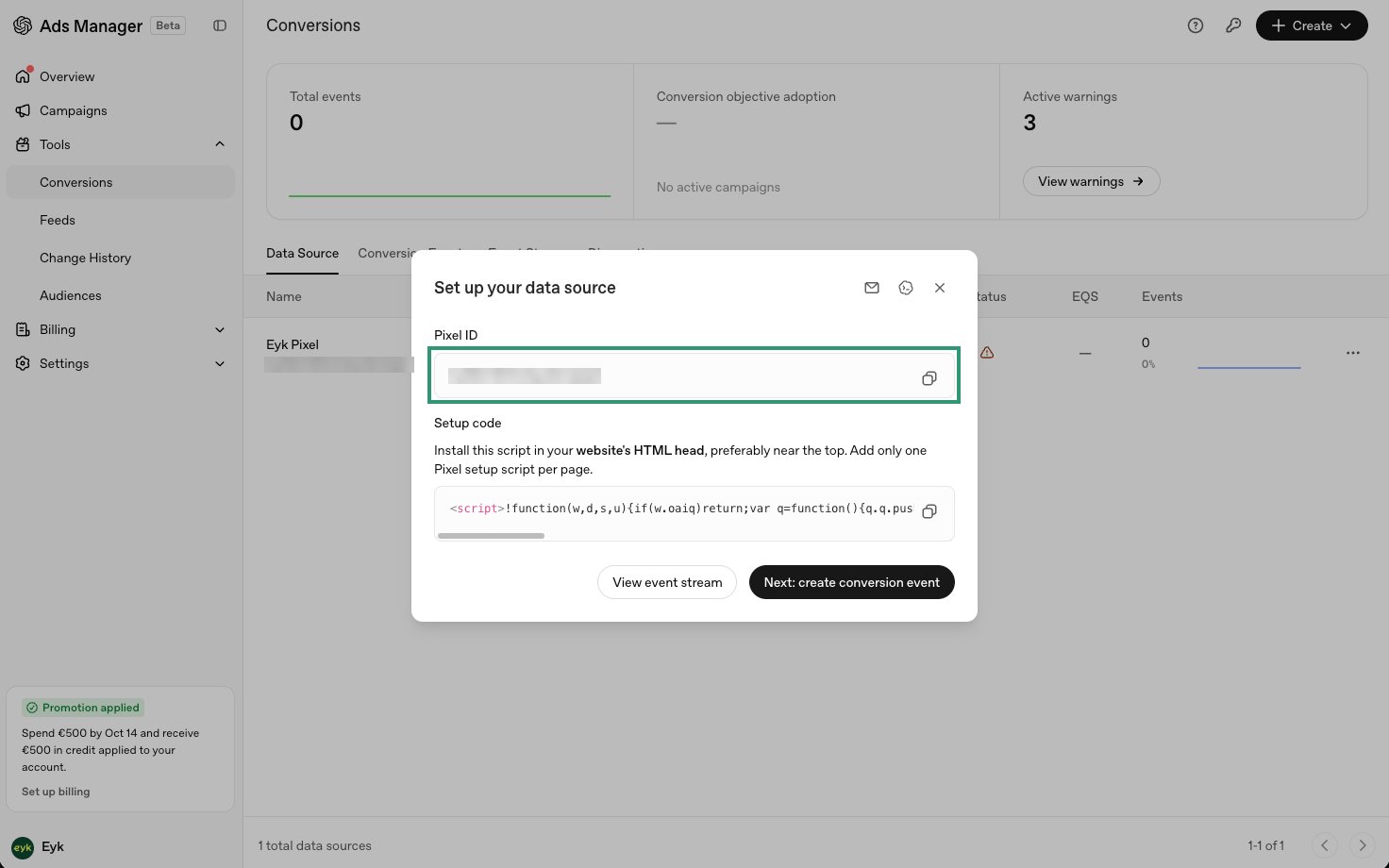Close the Set up your data source dialog
The height and width of the screenshot is (868, 1389).
pos(940,288)
